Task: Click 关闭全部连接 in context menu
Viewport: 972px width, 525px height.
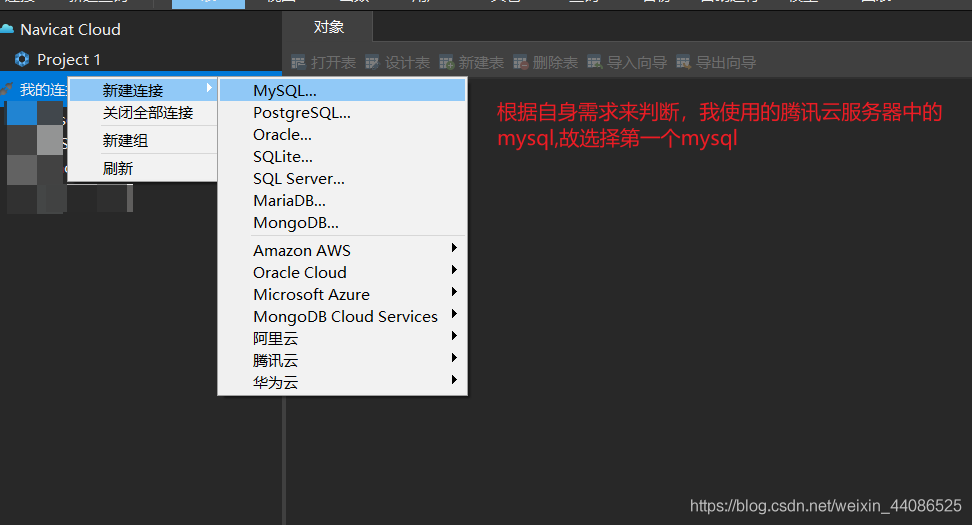Action: point(143,113)
